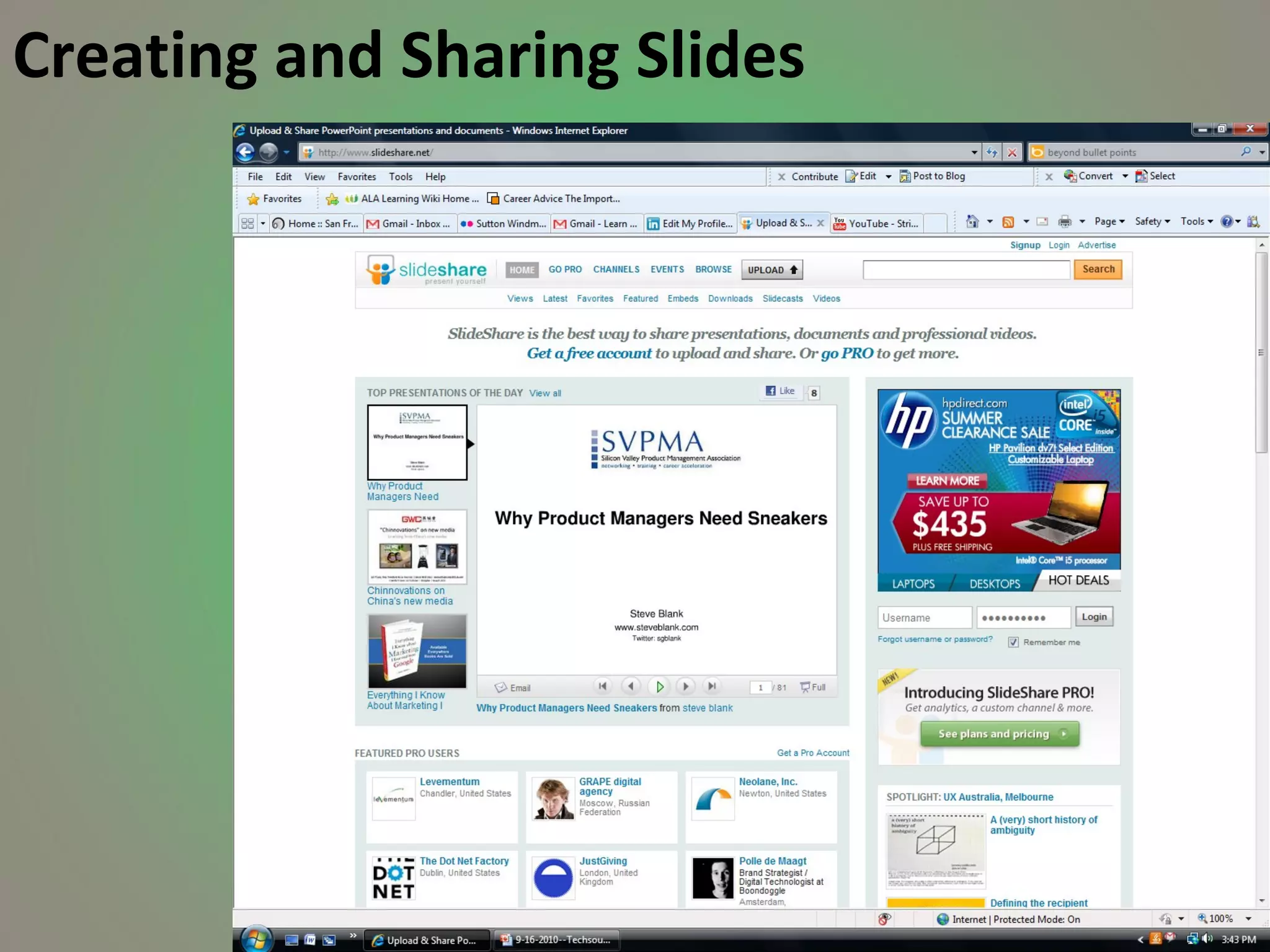
Task: Toggle the Remember me checkbox
Action: click(1013, 642)
